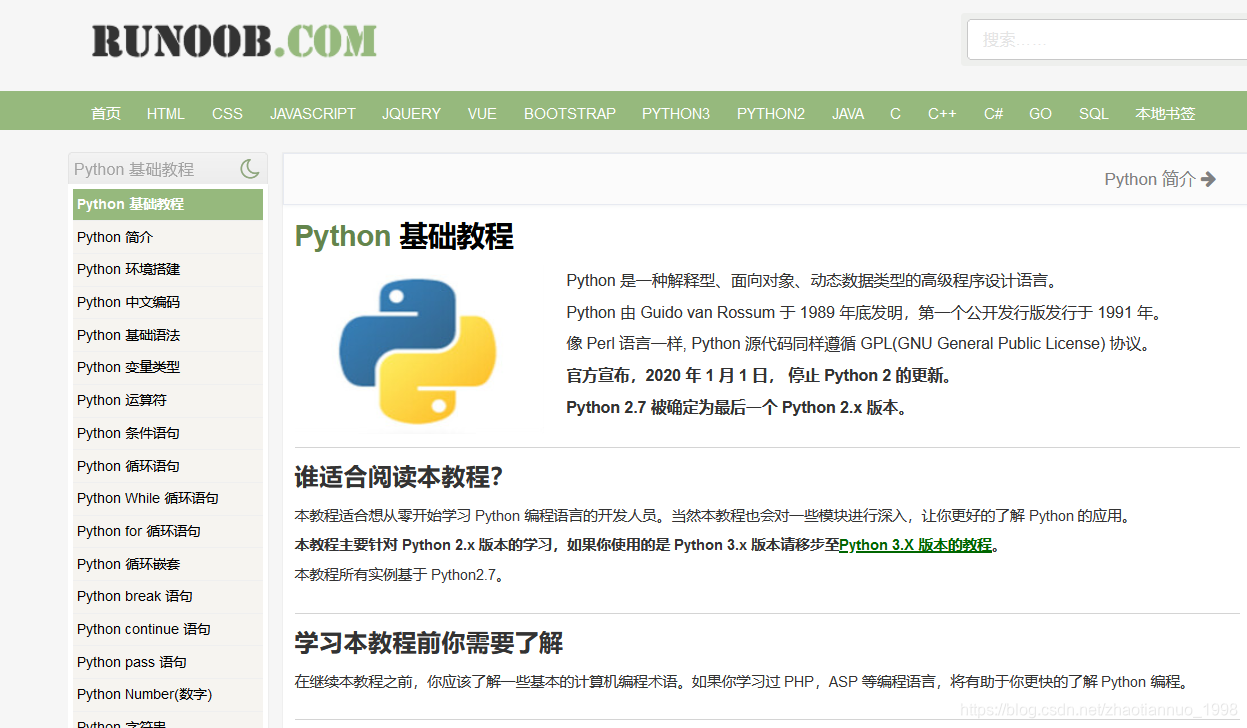The height and width of the screenshot is (728, 1247).
Task: Open the CSS nav item
Action: coord(227,113)
